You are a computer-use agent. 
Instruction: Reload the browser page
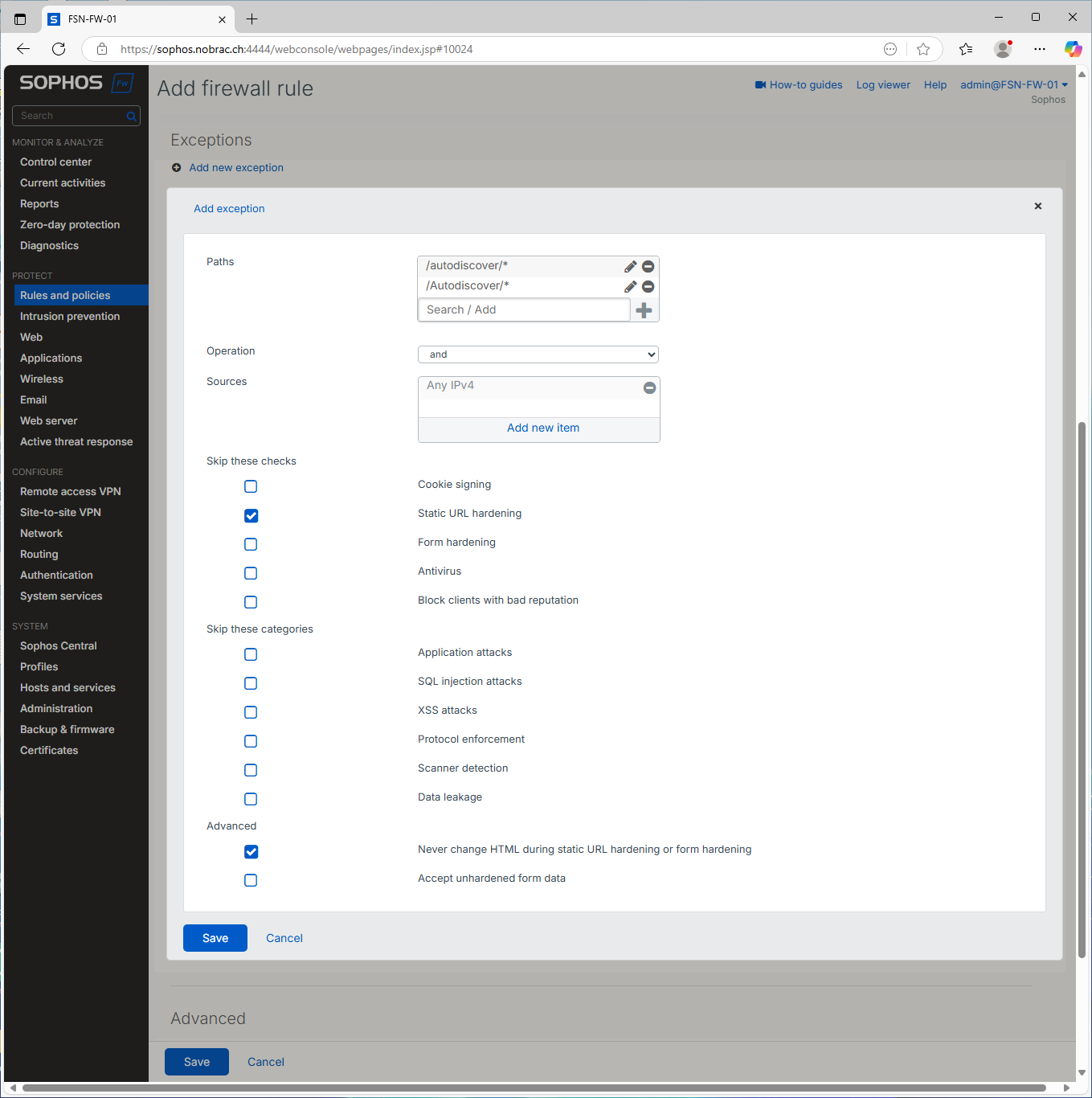point(59,49)
